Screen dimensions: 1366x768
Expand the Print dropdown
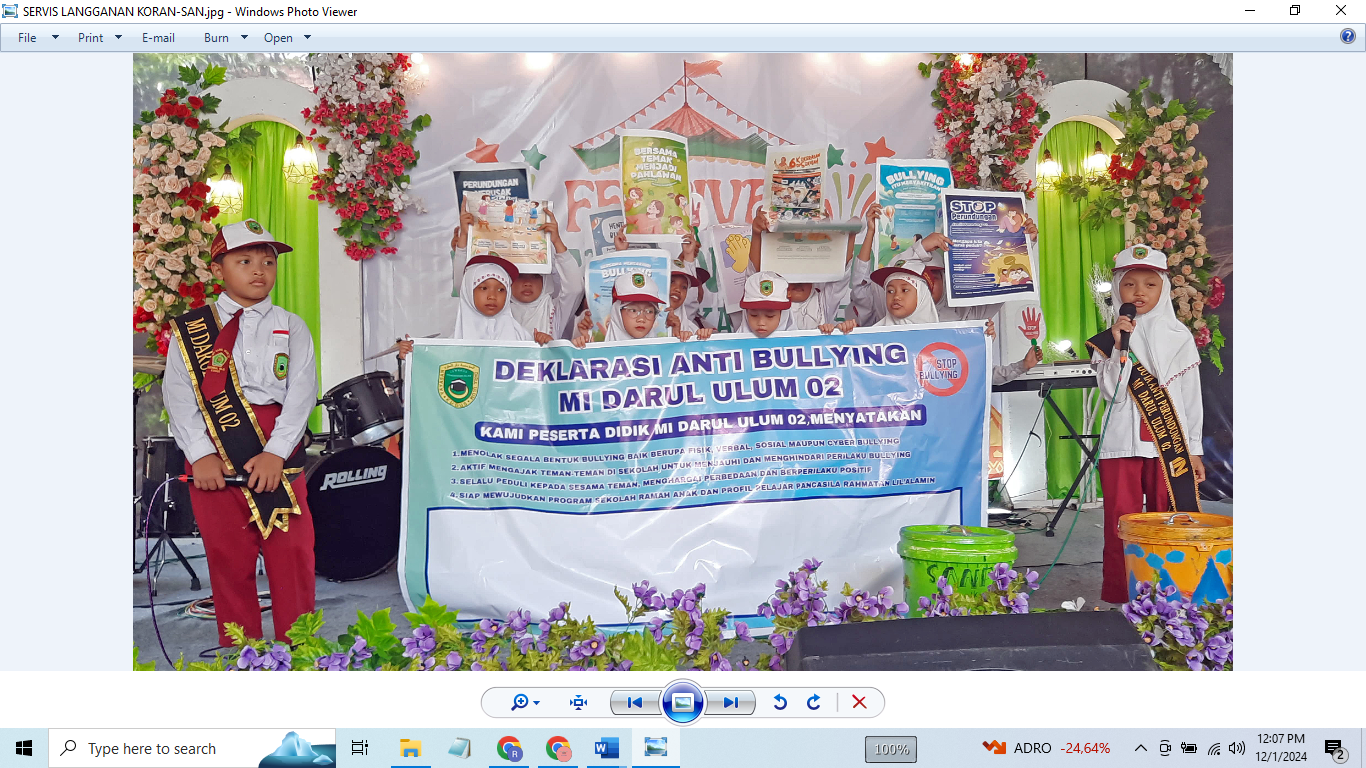click(99, 38)
